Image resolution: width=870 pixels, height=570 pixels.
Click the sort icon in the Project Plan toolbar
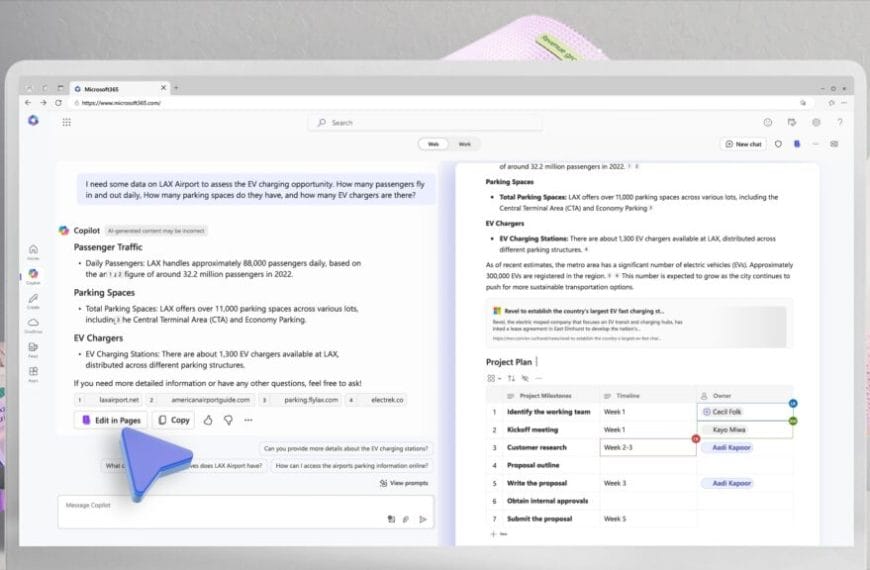[x=511, y=379]
